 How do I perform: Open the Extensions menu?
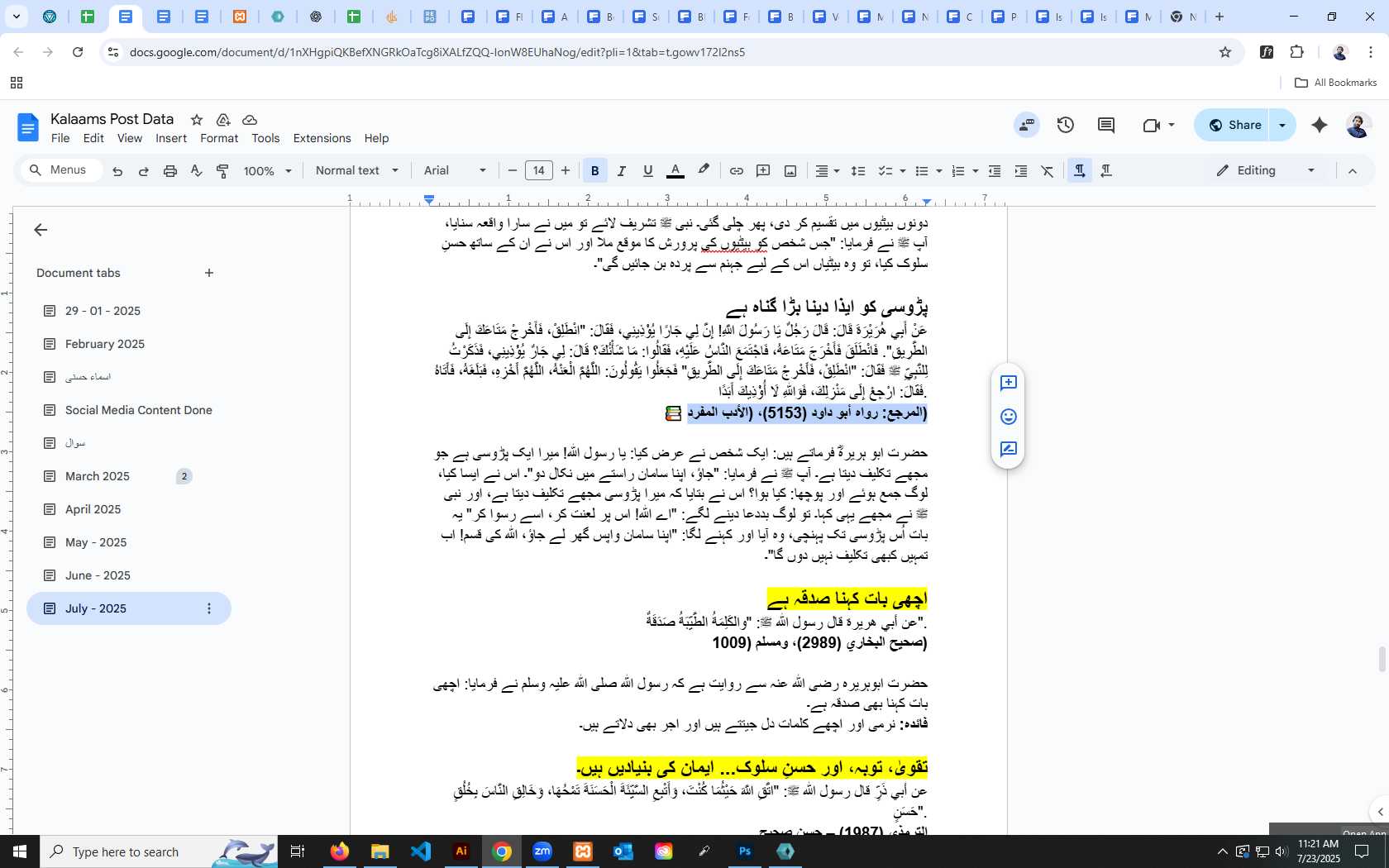tap(322, 138)
